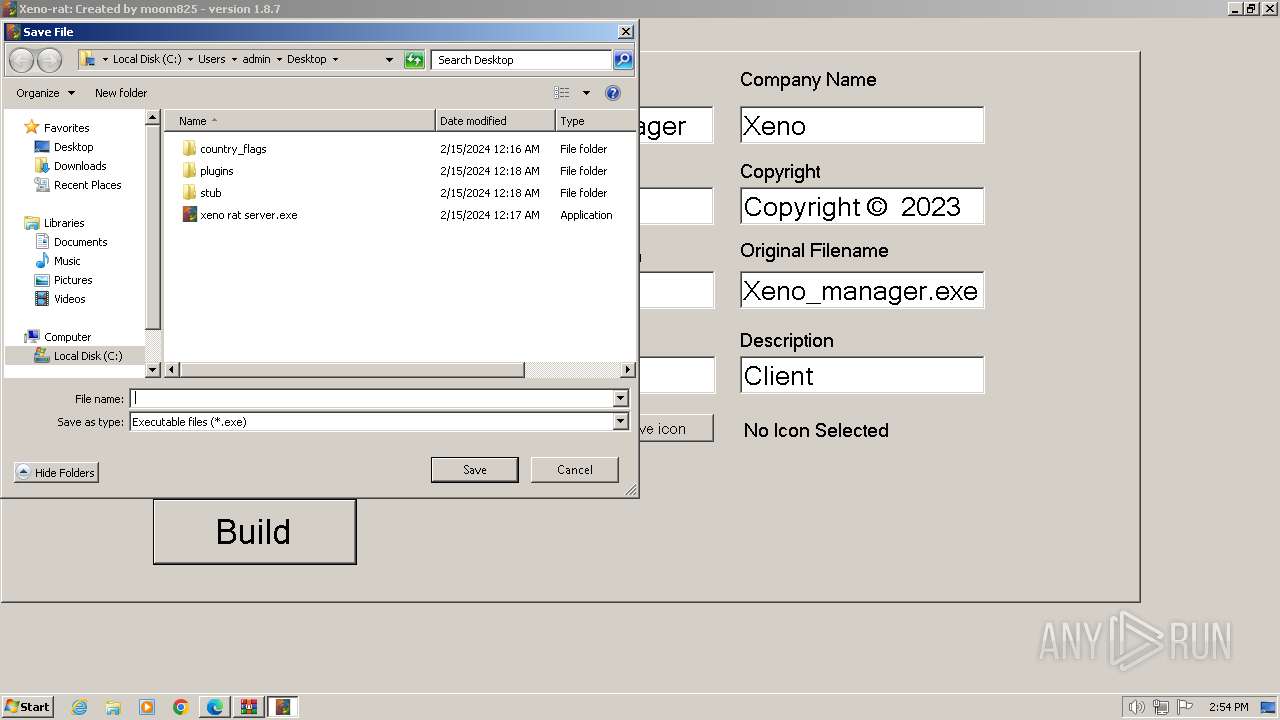Click the Original Filename field in Xeno-rat
The width and height of the screenshot is (1280, 720).
[x=862, y=290]
